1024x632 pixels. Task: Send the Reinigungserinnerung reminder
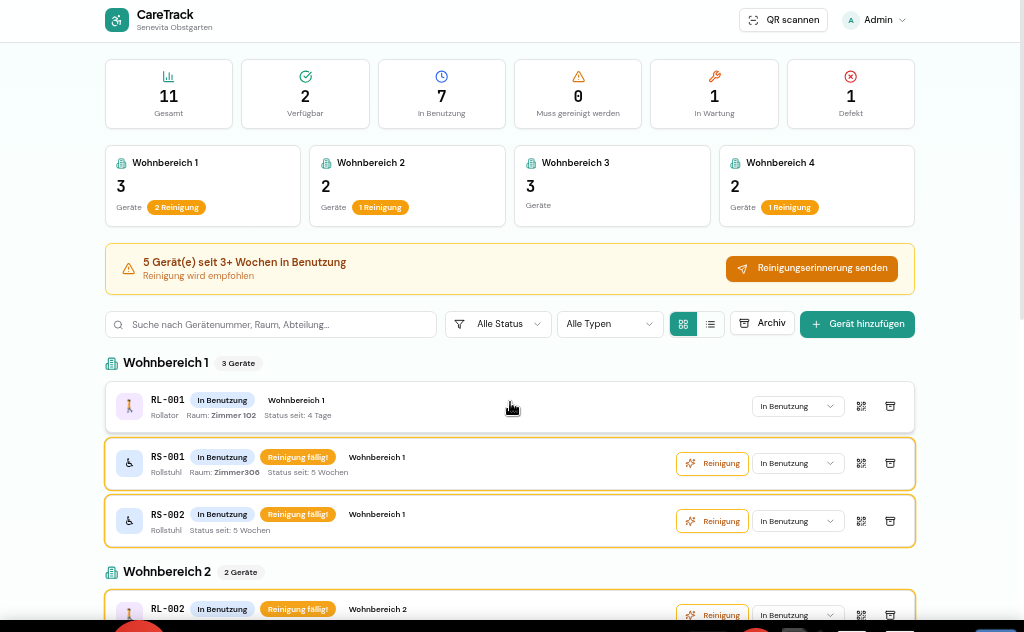(812, 268)
